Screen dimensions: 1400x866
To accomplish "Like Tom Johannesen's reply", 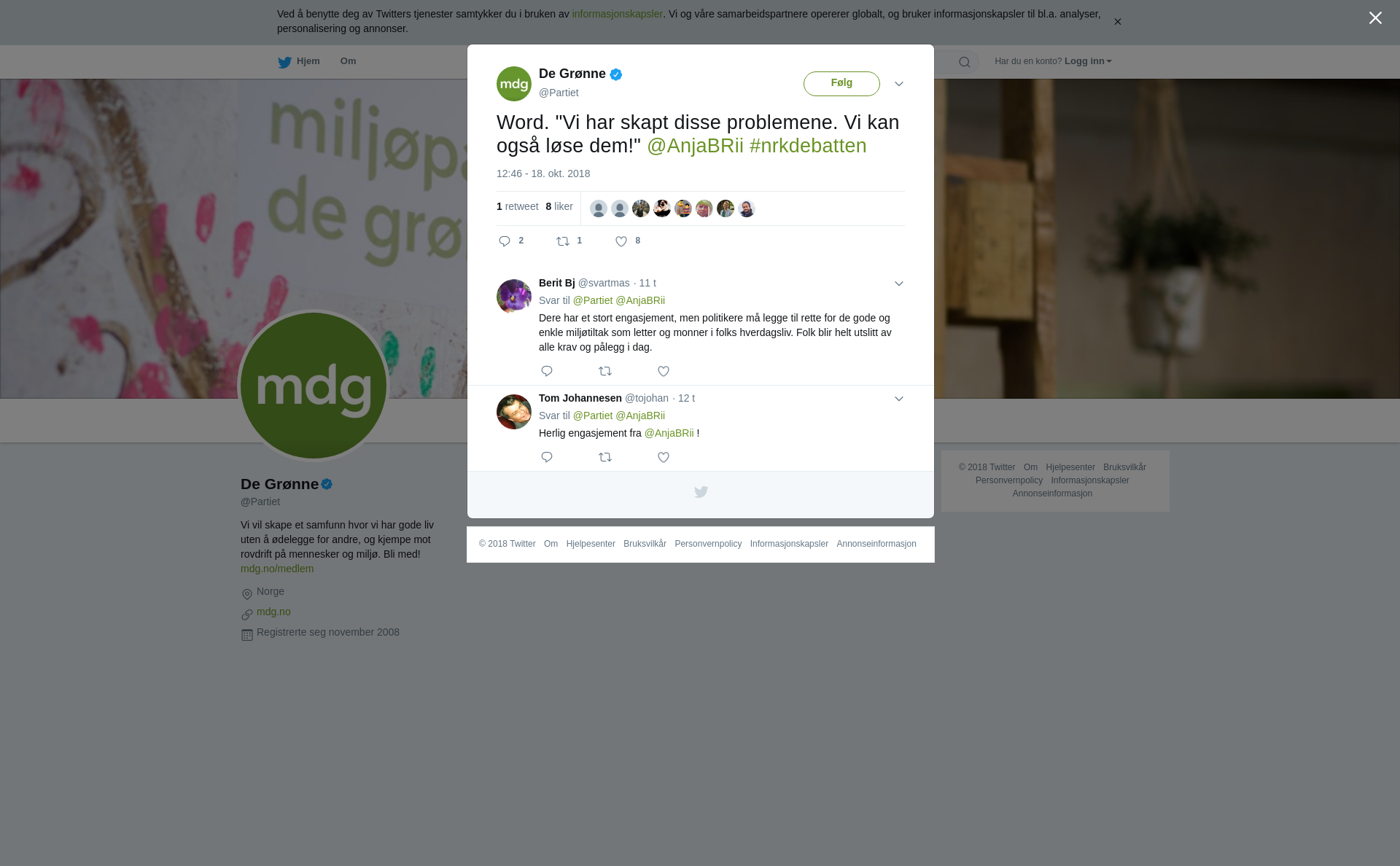I will tap(664, 457).
